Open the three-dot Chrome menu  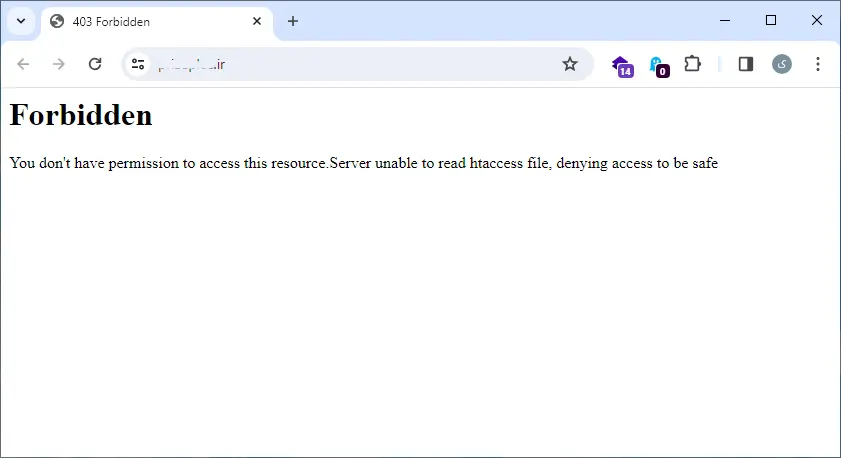(818, 64)
